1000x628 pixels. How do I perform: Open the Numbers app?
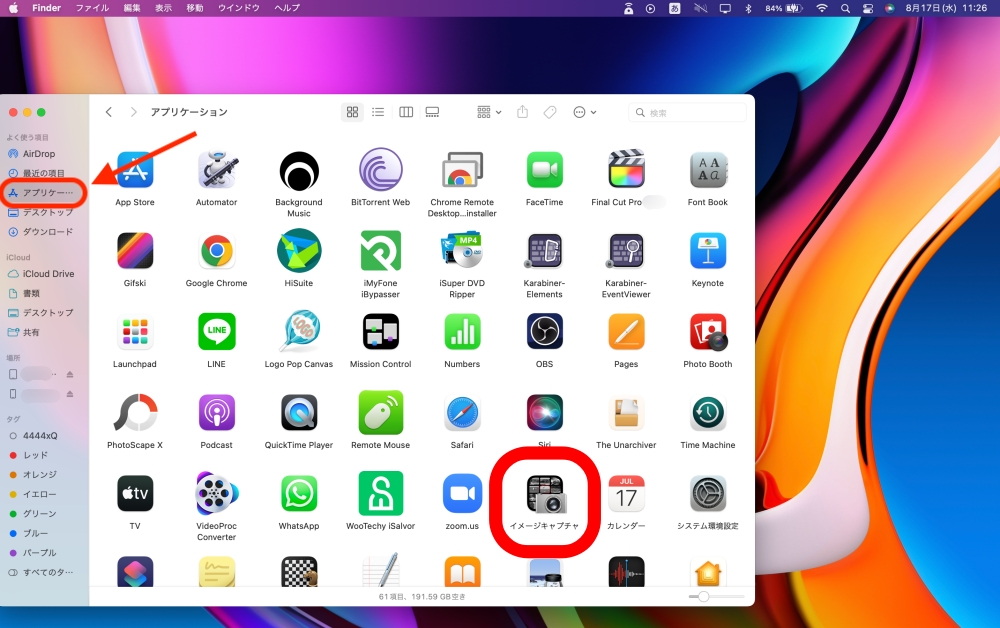pos(462,332)
